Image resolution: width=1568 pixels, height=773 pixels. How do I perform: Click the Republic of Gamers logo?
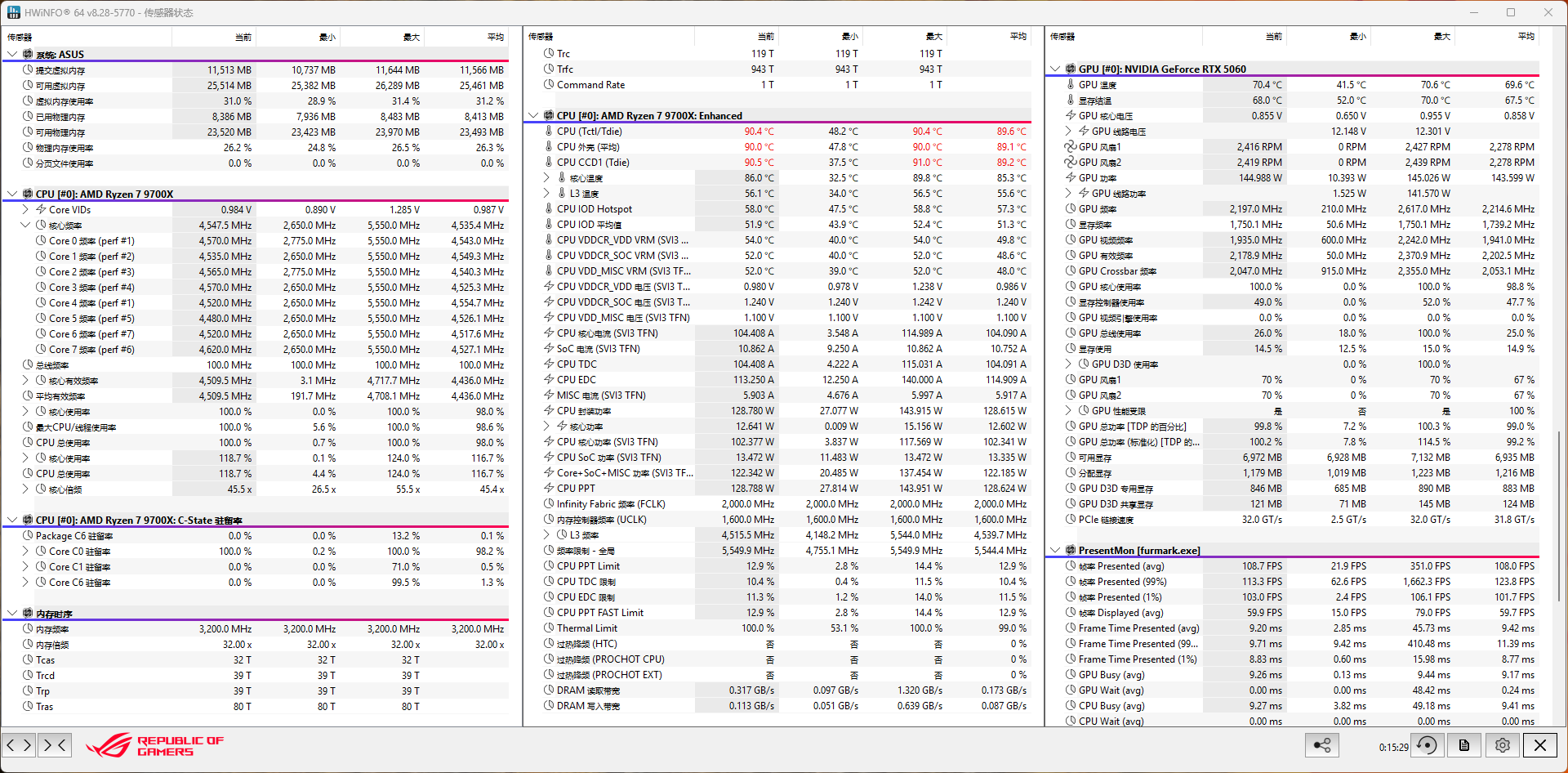click(x=155, y=745)
